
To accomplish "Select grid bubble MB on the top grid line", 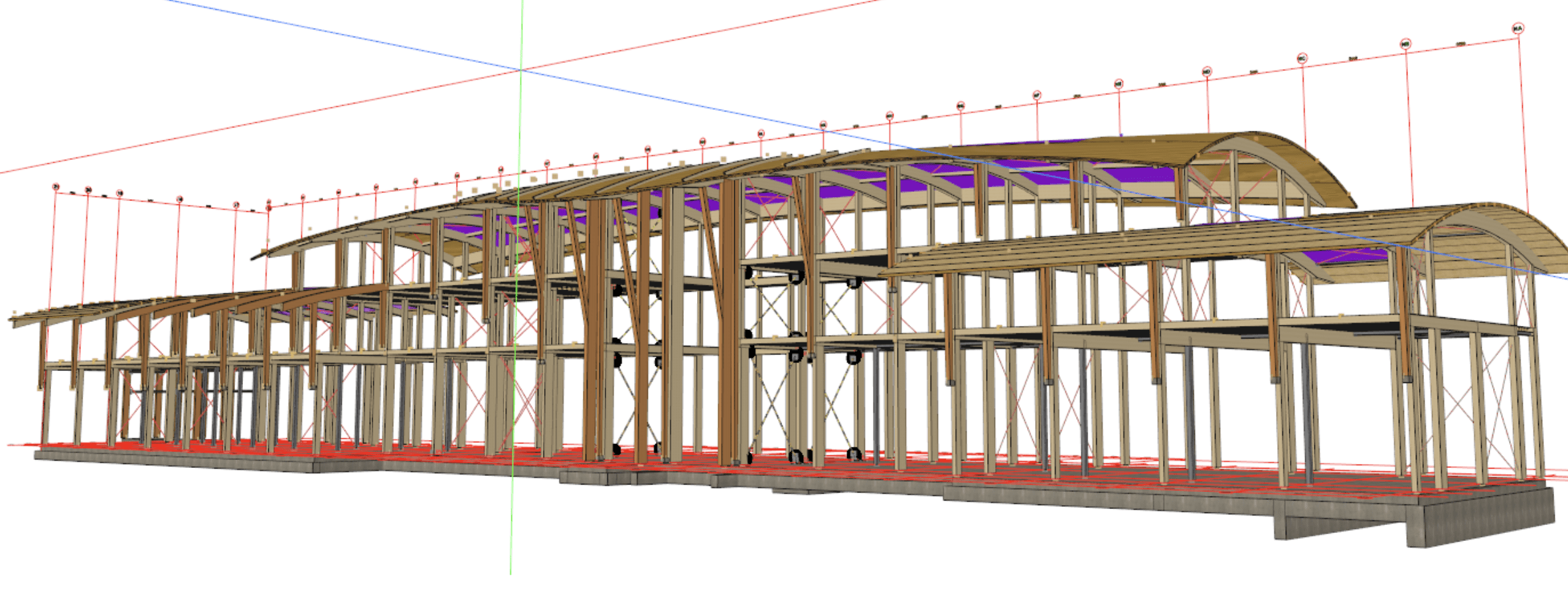I will [1405, 44].
